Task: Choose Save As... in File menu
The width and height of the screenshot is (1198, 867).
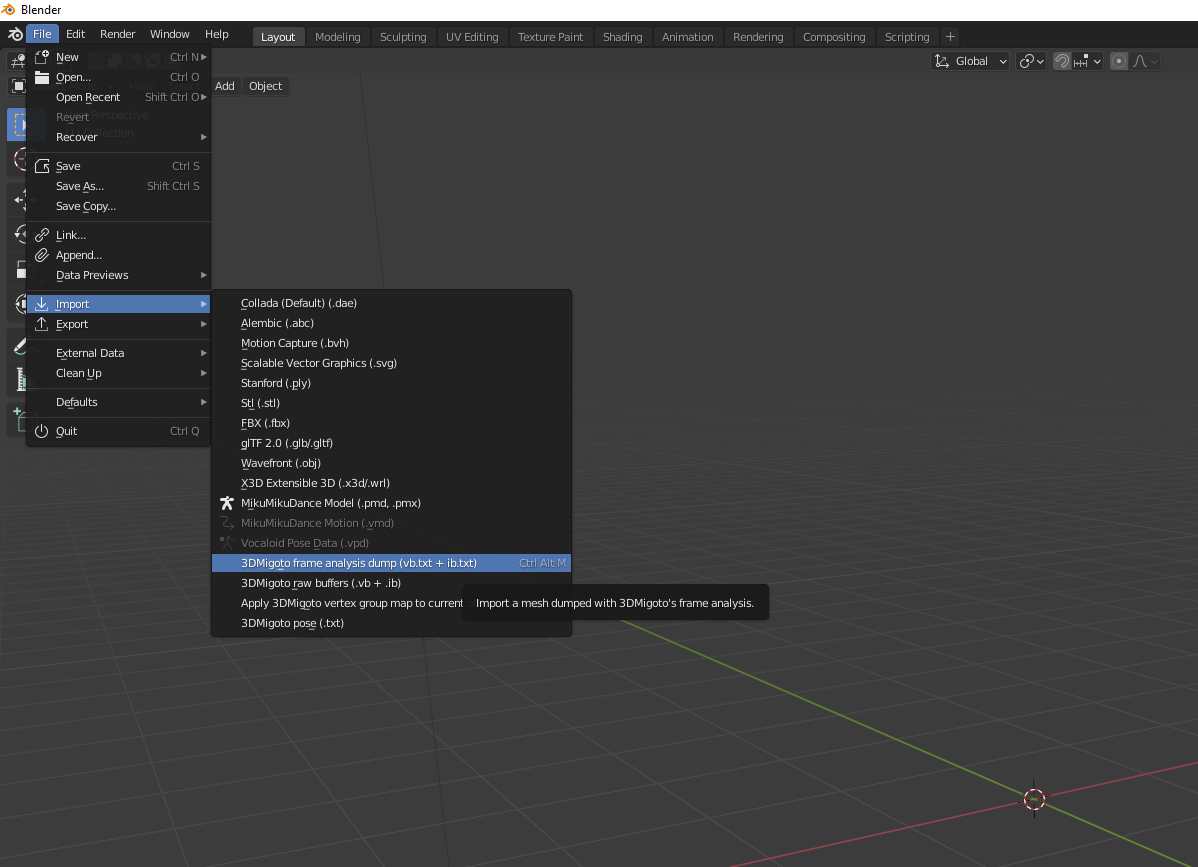Action: [x=118, y=186]
